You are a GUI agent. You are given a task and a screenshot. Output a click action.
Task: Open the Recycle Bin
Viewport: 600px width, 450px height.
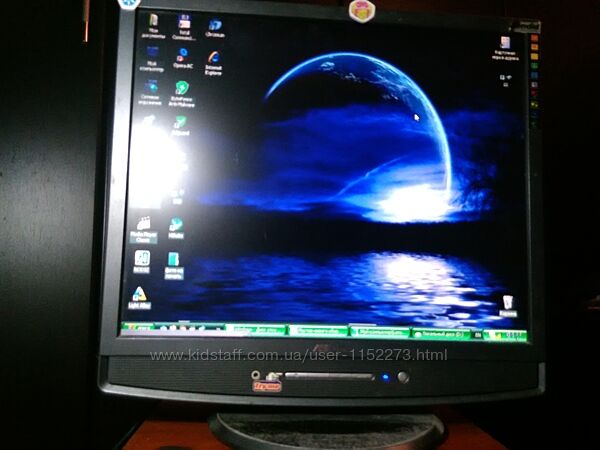pos(508,303)
